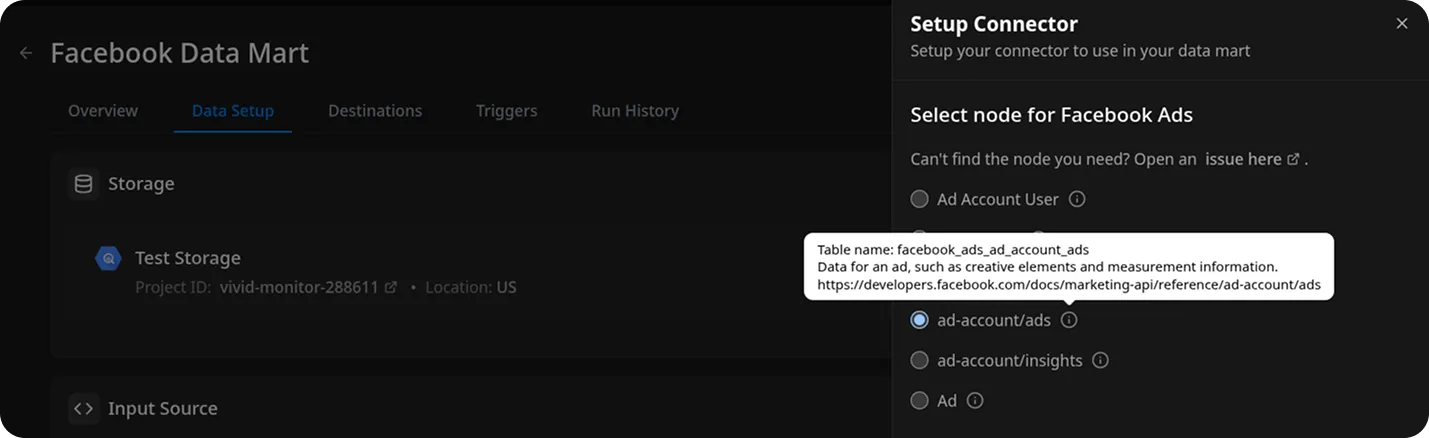This screenshot has width=1429, height=438.
Task: Select the ad-account/ads radio button
Action: 919,320
